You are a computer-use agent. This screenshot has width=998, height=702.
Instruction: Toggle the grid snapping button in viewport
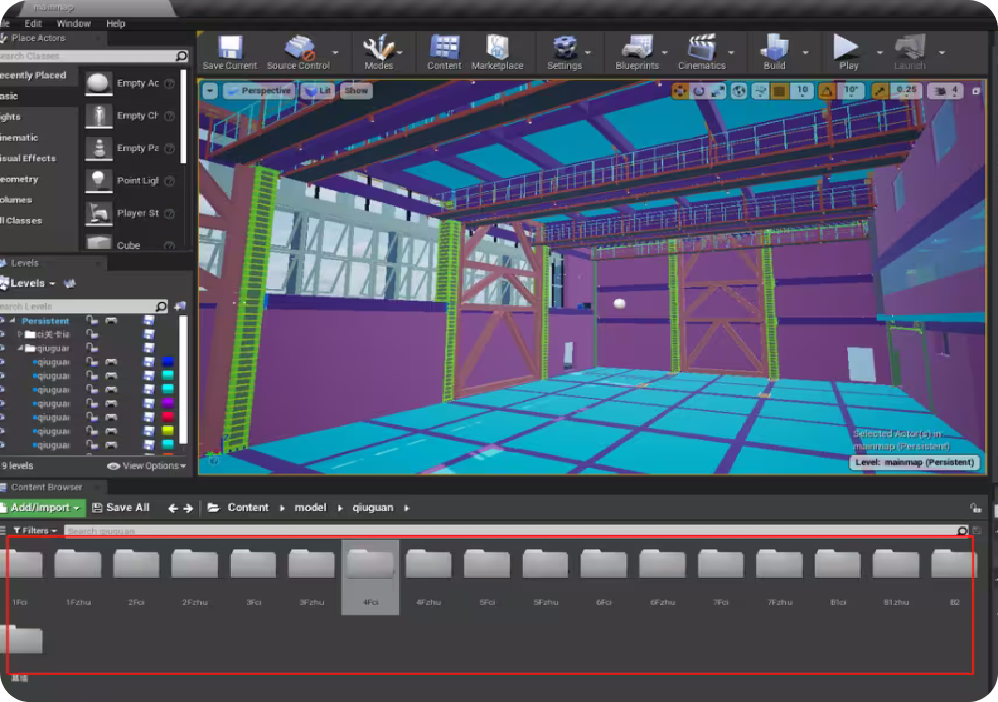click(778, 91)
